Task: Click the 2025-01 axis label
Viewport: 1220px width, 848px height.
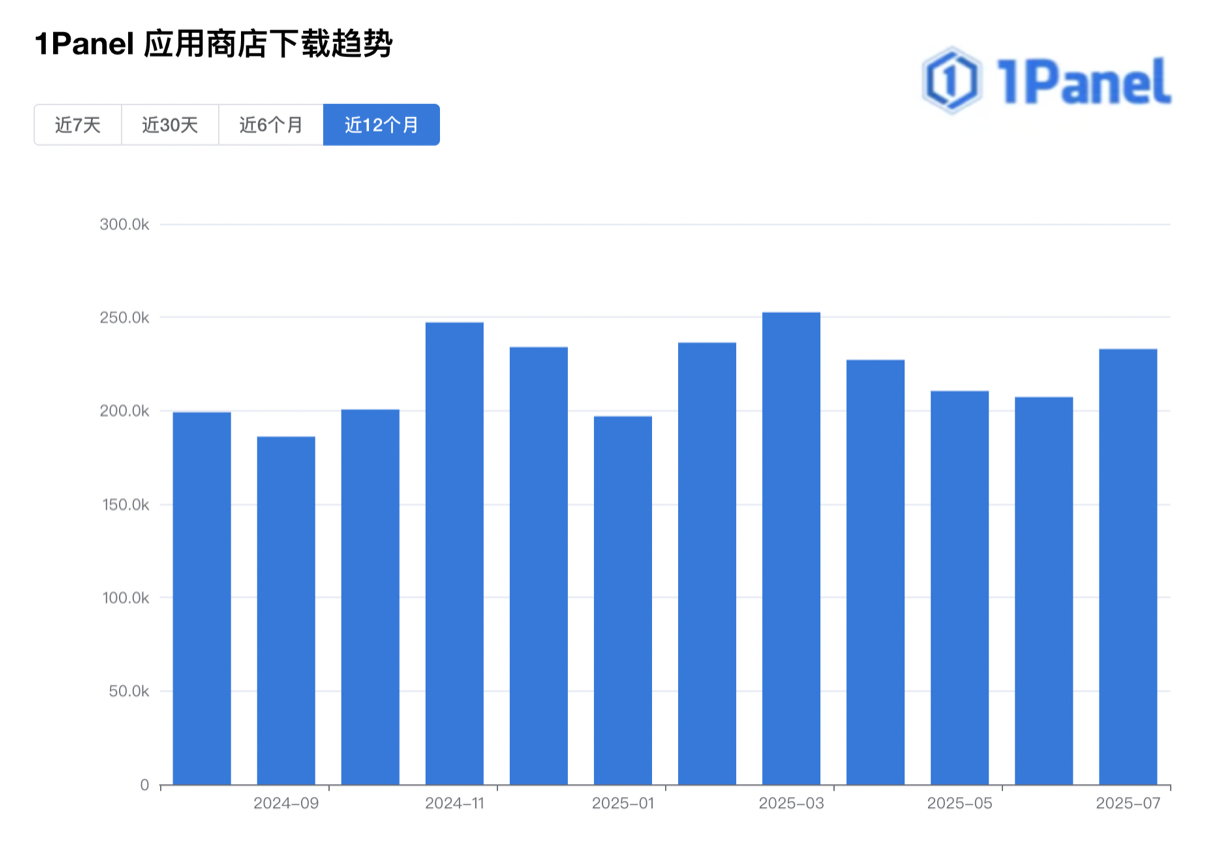Action: tap(623, 804)
